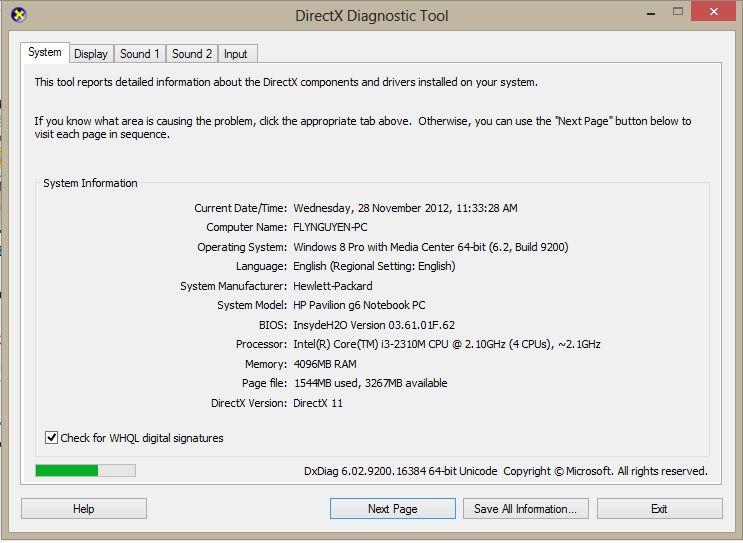This screenshot has height=543, width=743.
Task: Click the Hewlett-Packard manufacturer value
Action: point(333,286)
